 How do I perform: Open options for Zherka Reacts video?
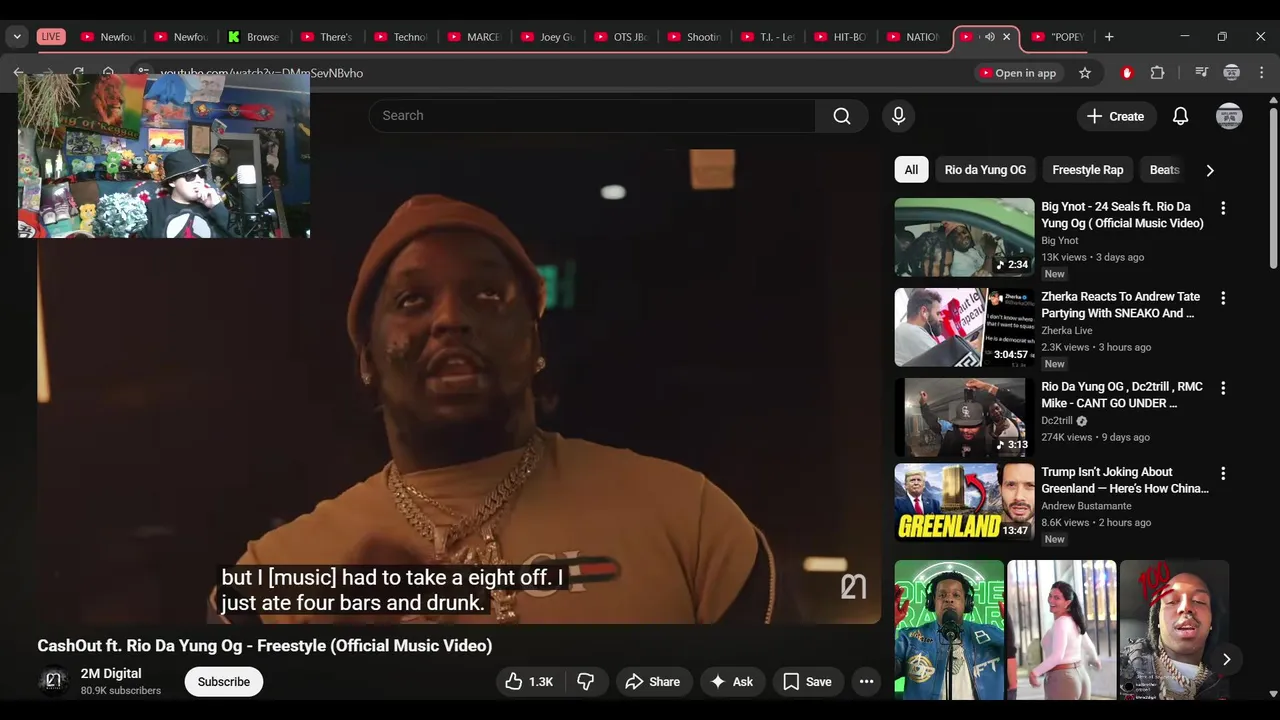[1222, 298]
